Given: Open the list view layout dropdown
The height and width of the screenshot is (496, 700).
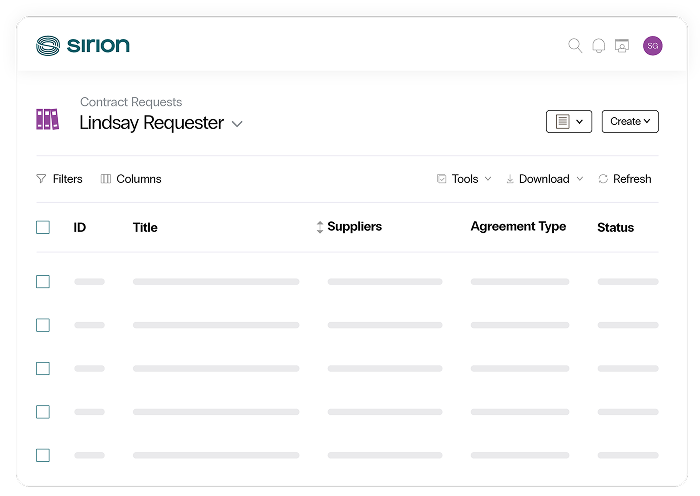Looking at the screenshot, I should [569, 121].
